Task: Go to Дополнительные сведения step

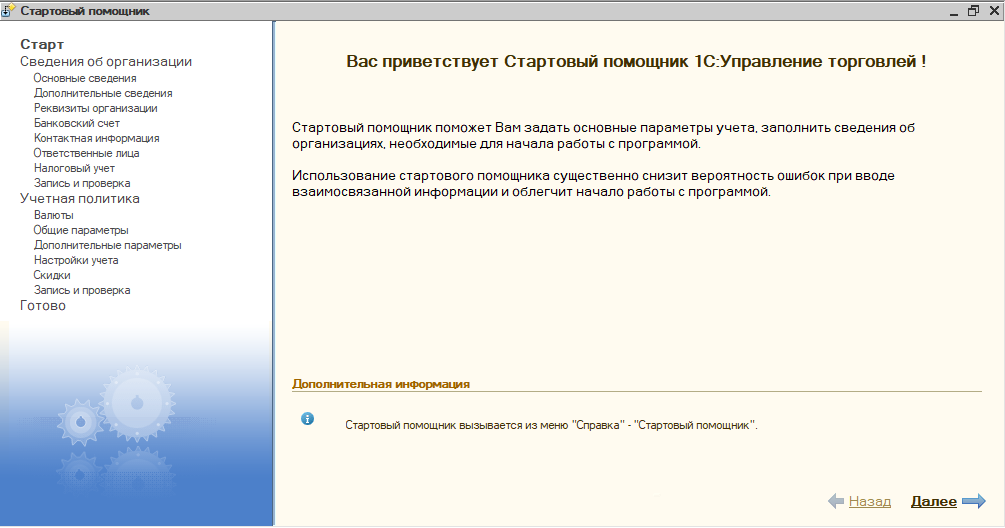Action: (x=103, y=93)
